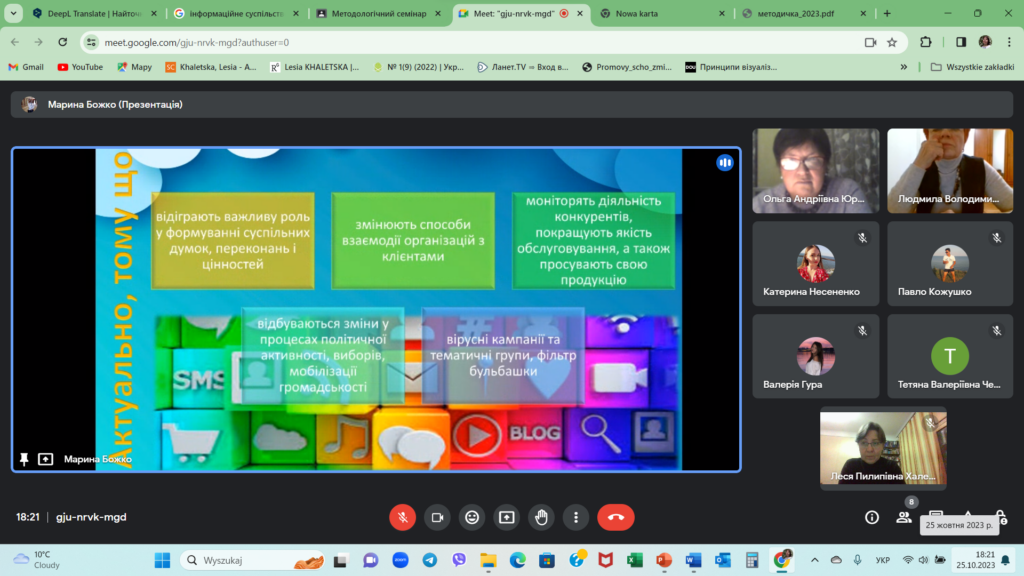Show the participants list panel
Viewport: 1024px width, 576px height.
(904, 517)
